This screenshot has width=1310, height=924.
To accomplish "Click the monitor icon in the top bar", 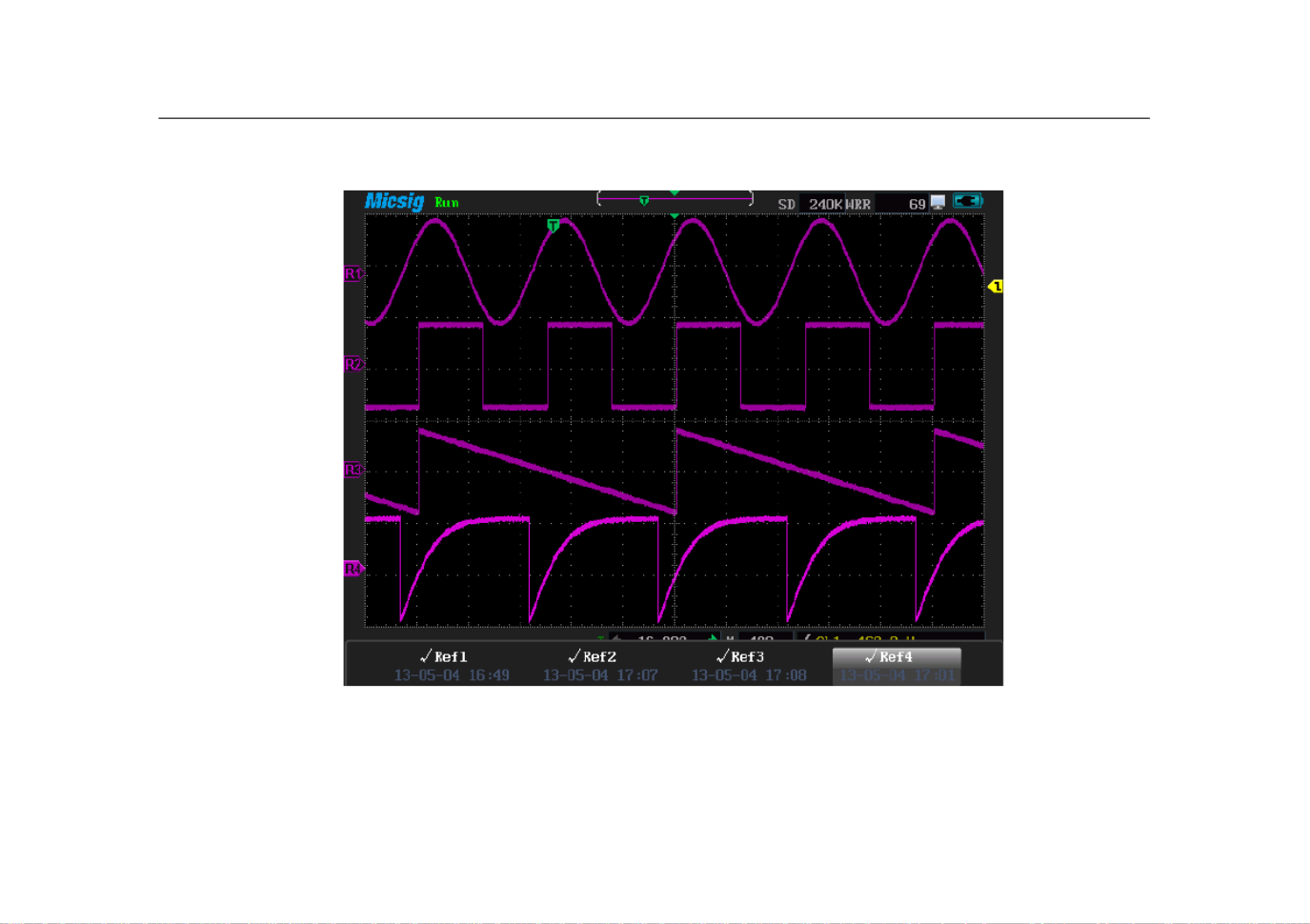I will pos(938,202).
